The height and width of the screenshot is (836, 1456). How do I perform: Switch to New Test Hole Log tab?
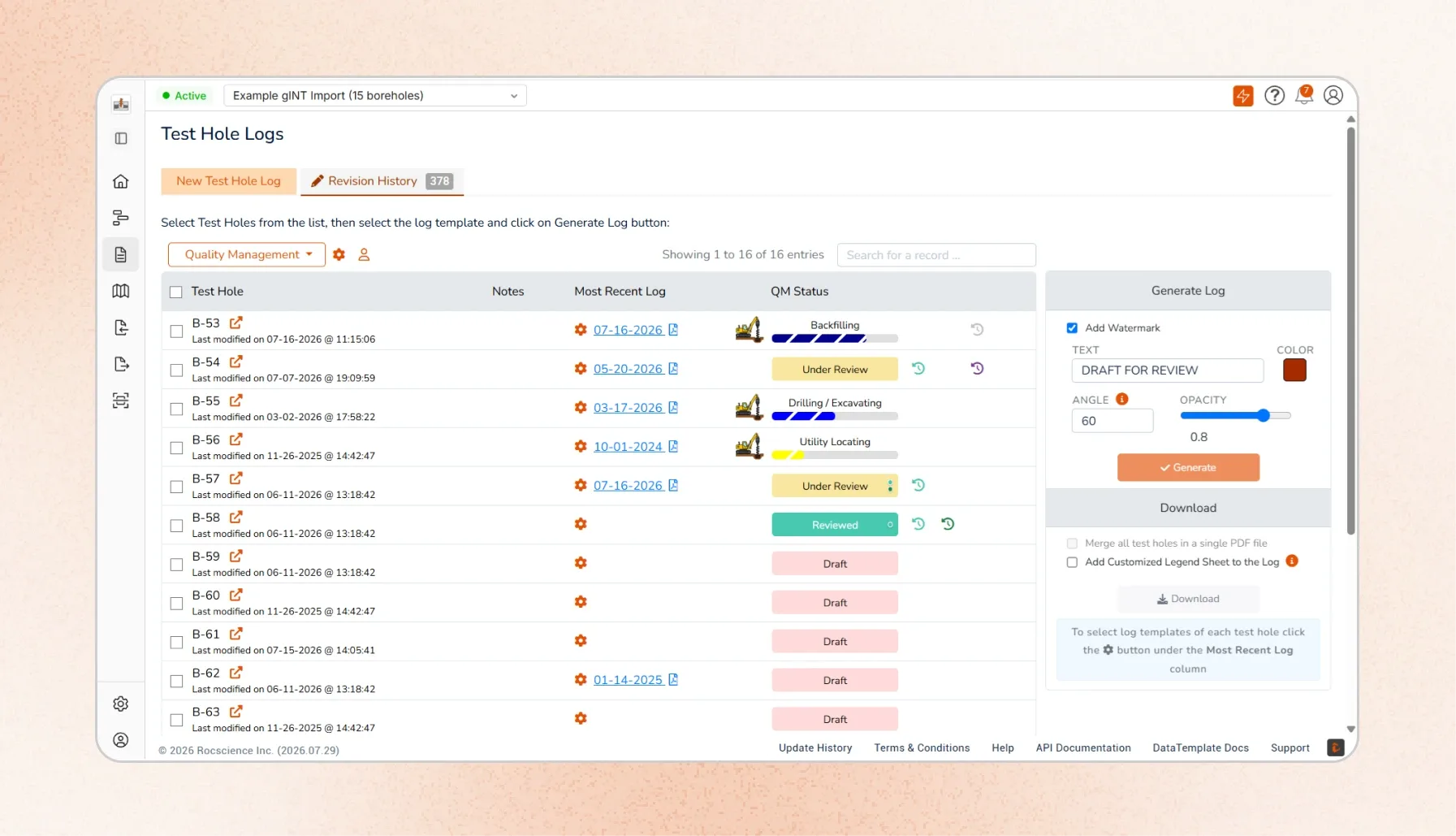[228, 181]
